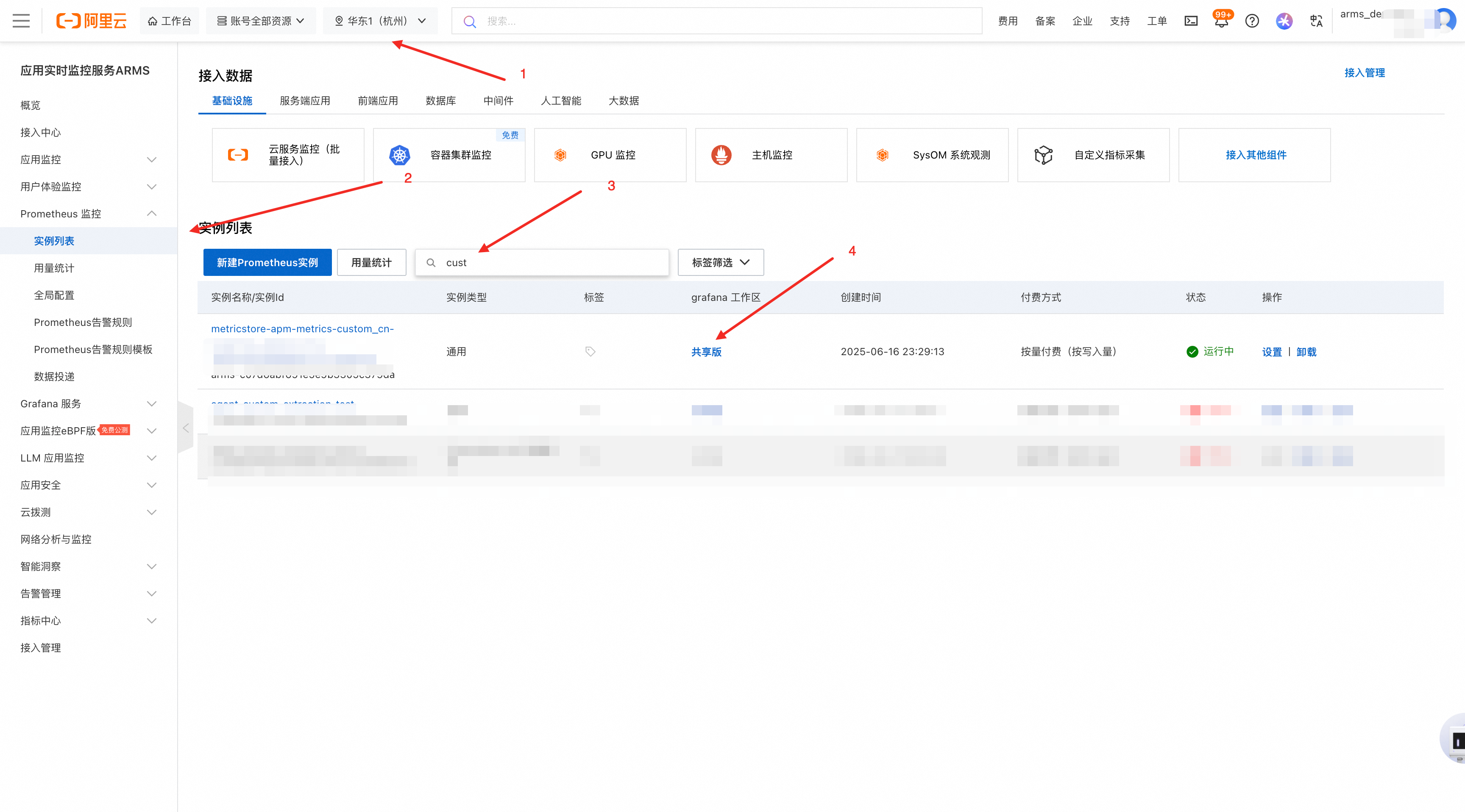Open the Cloud Shell terminal icon
1465x812 pixels.
click(x=1191, y=21)
